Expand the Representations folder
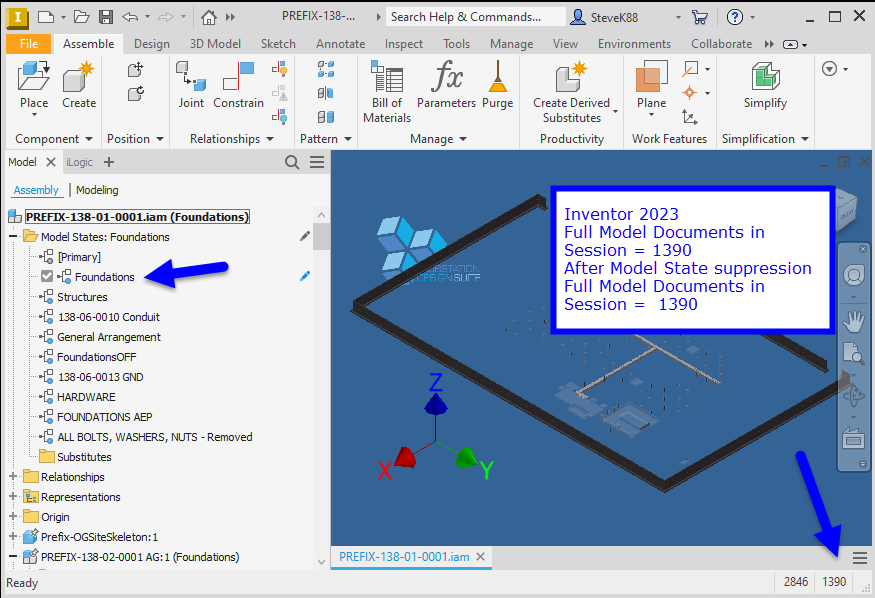 coord(13,496)
